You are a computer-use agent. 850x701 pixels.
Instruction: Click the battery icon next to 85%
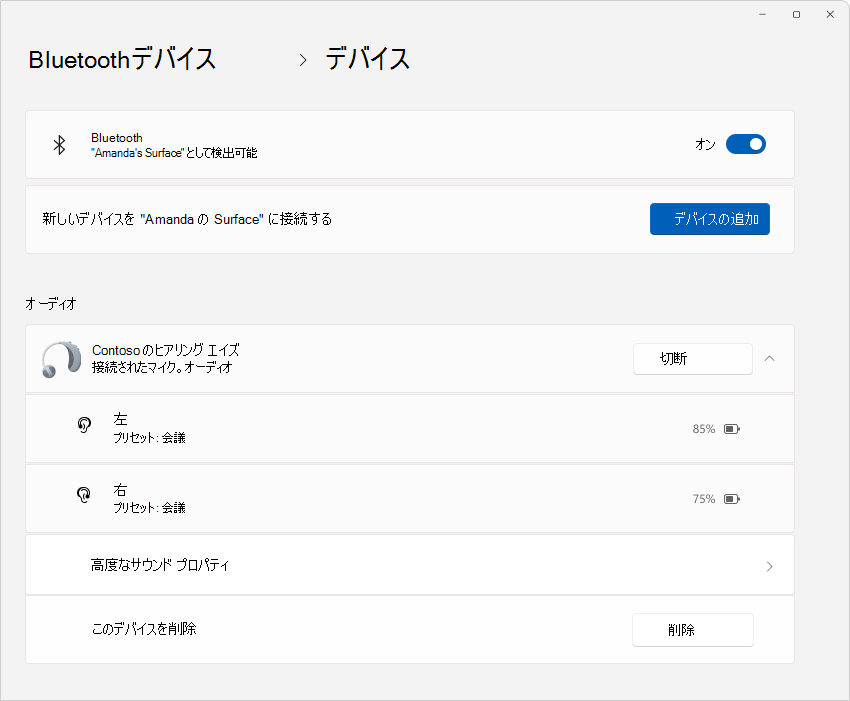click(x=732, y=429)
